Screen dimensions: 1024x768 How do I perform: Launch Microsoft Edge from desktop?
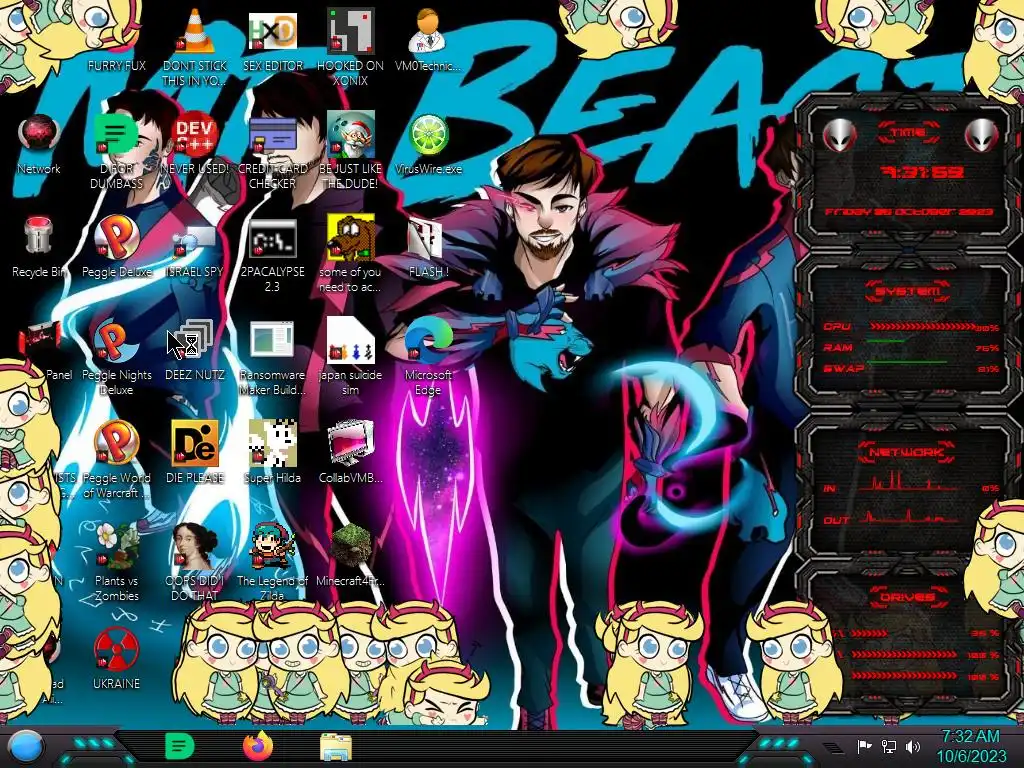[x=428, y=341]
